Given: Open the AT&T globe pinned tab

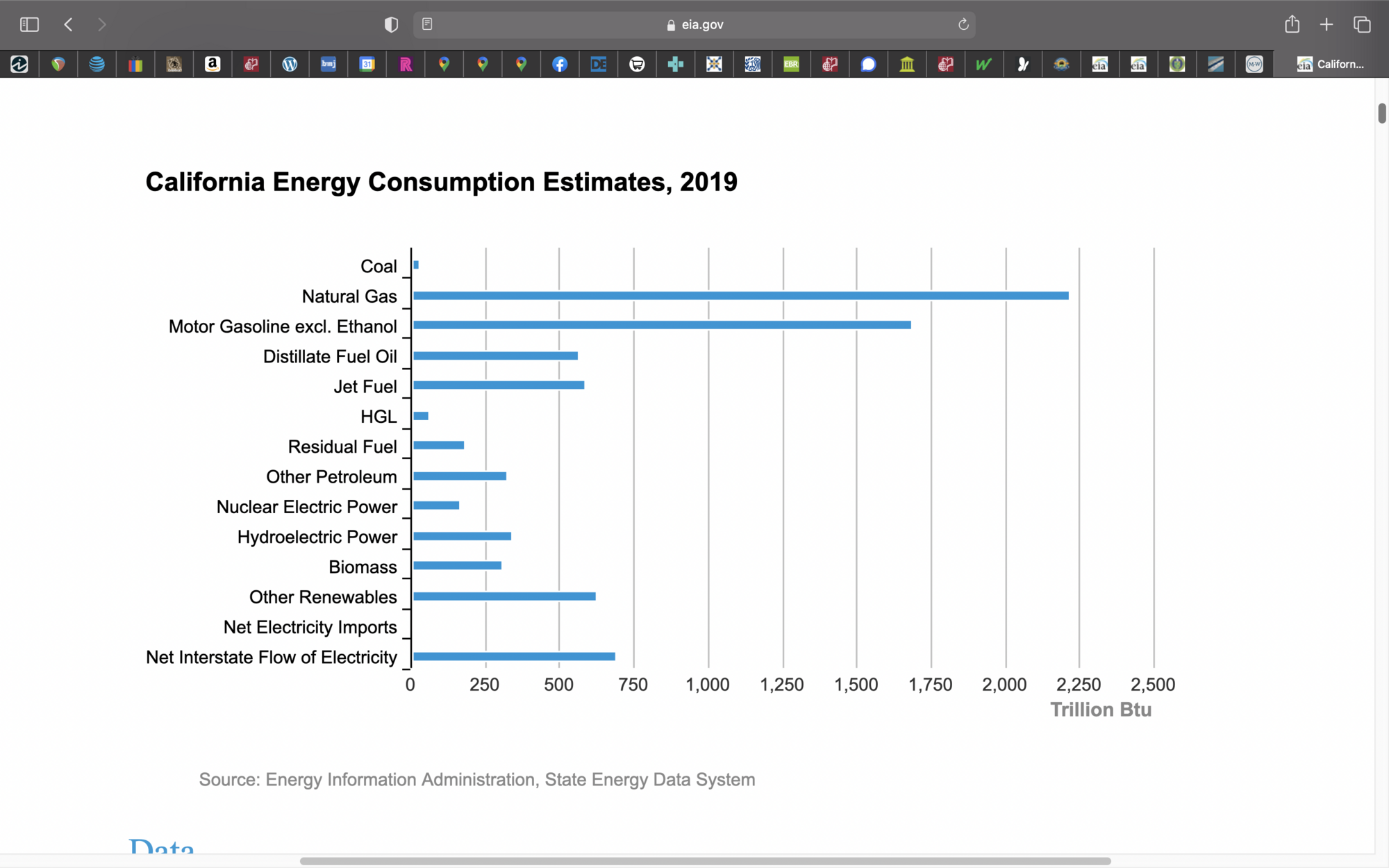Looking at the screenshot, I should pyautogui.click(x=97, y=65).
